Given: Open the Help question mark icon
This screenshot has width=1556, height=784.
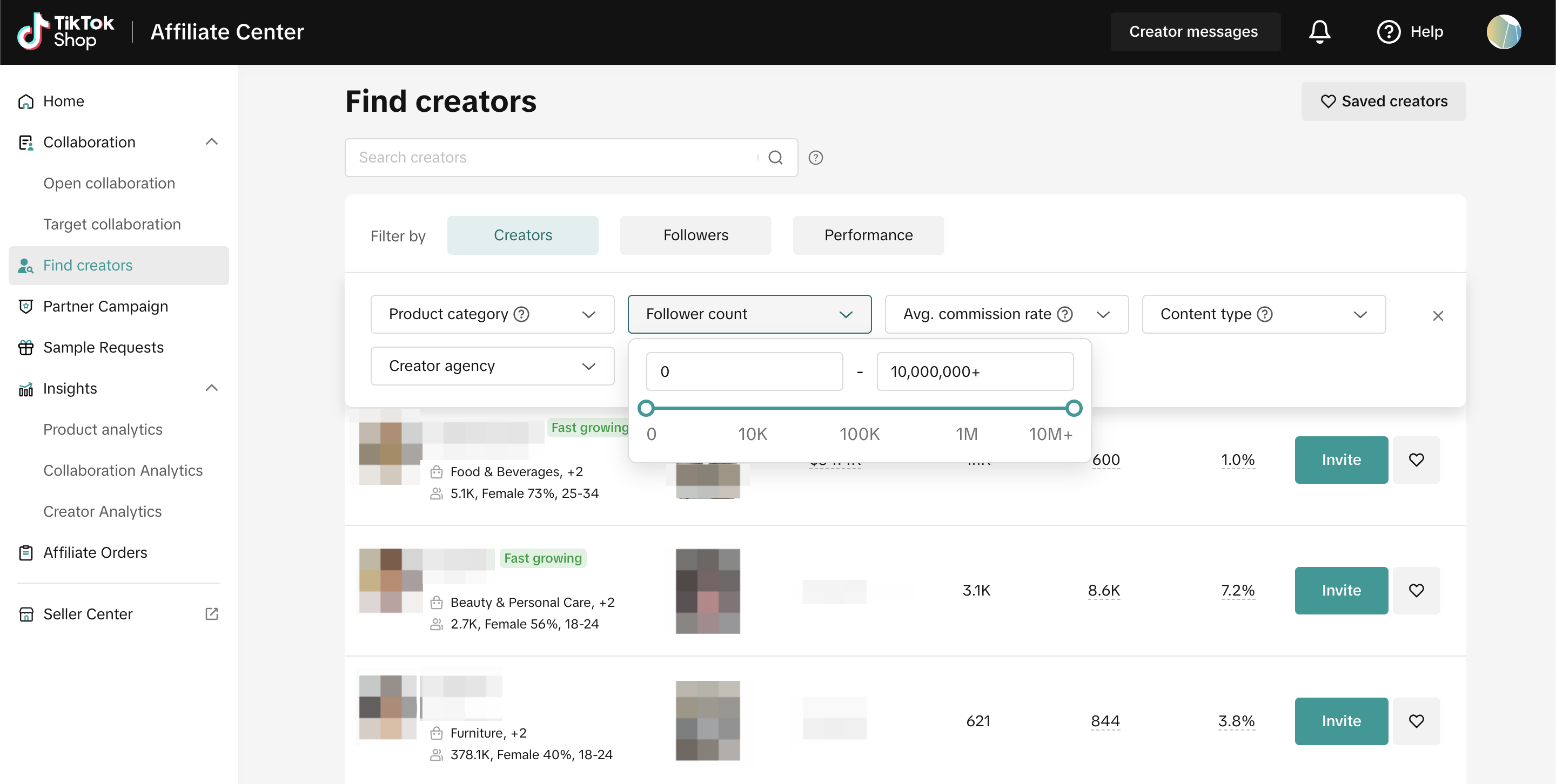Looking at the screenshot, I should pyautogui.click(x=1388, y=31).
